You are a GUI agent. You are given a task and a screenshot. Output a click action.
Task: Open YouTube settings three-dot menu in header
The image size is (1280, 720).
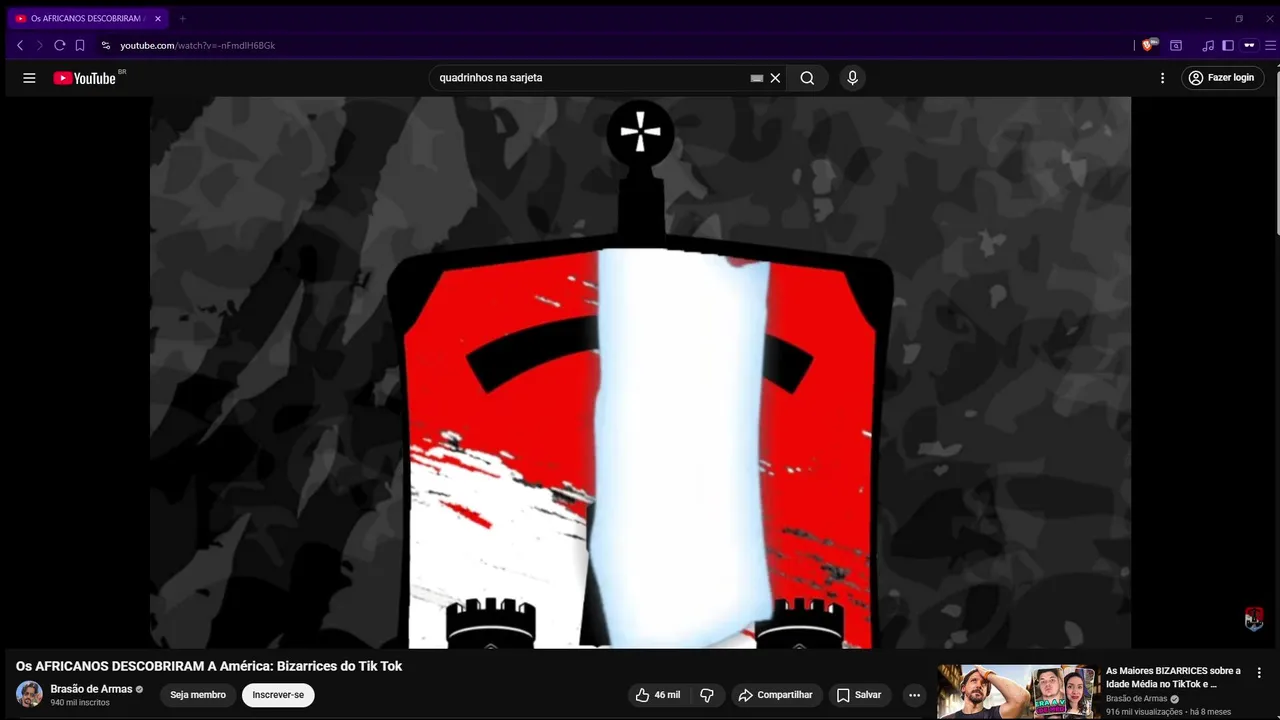[x=1162, y=78]
